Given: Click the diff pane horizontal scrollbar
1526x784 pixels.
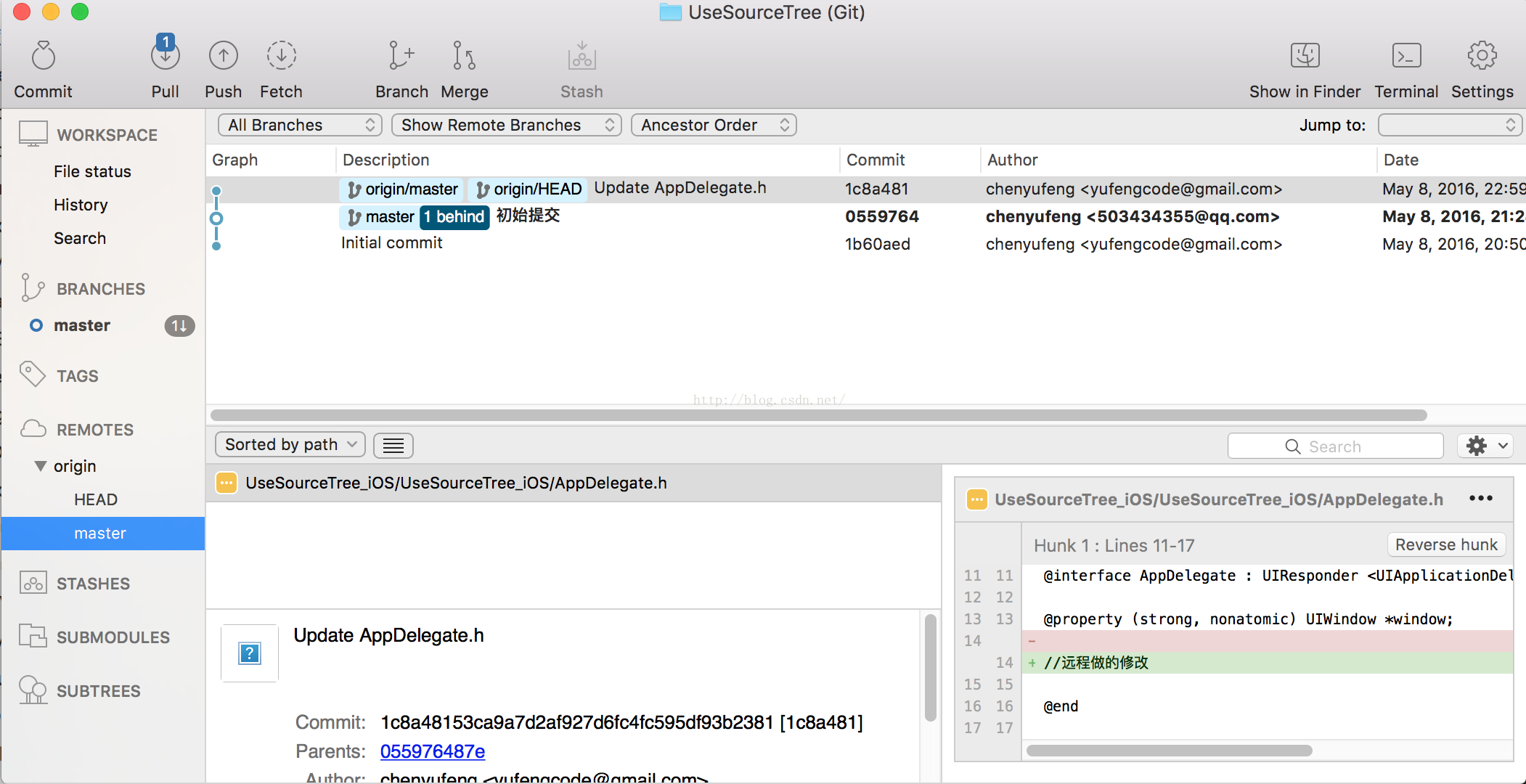Looking at the screenshot, I should coord(1169,751).
